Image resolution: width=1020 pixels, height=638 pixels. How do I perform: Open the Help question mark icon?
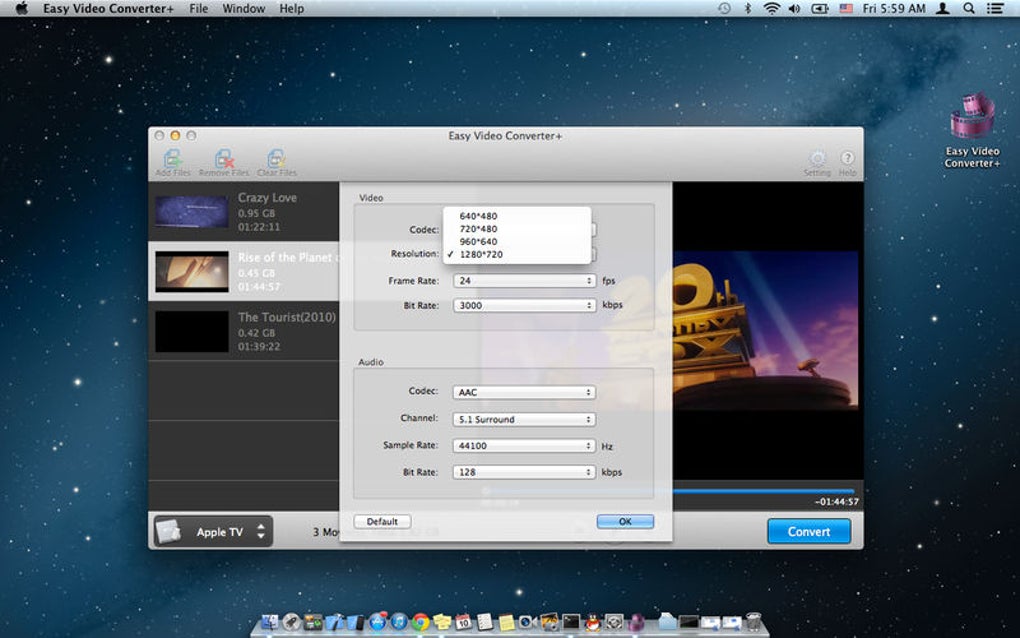tap(847, 160)
